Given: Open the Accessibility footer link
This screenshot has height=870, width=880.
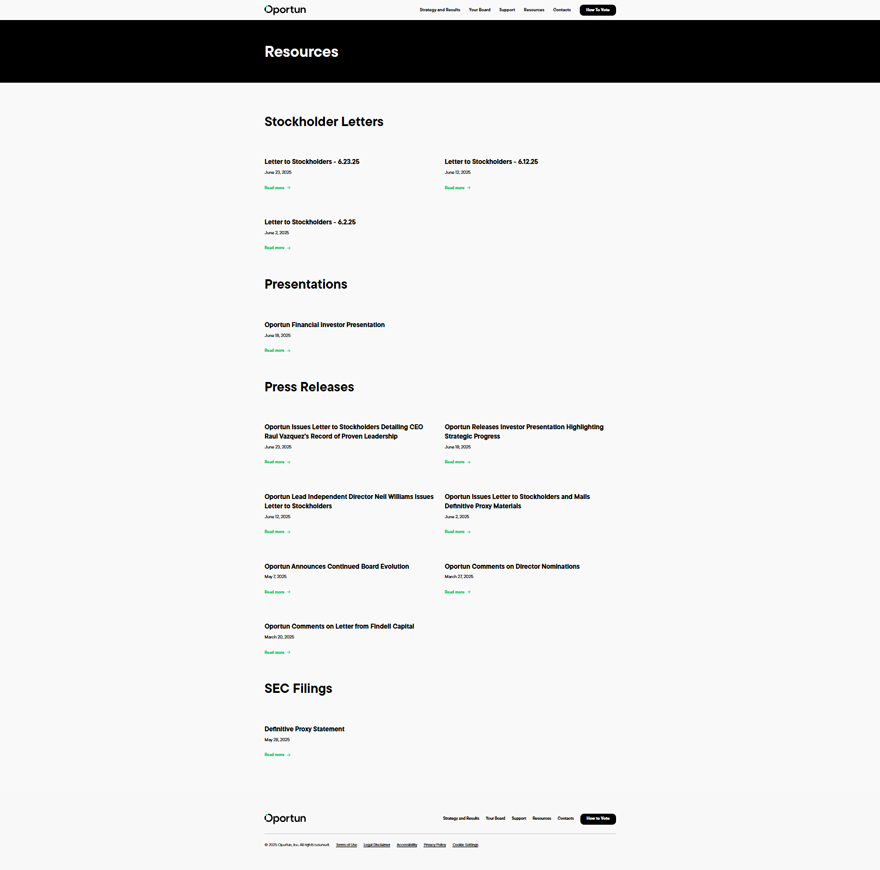Looking at the screenshot, I should click(407, 845).
